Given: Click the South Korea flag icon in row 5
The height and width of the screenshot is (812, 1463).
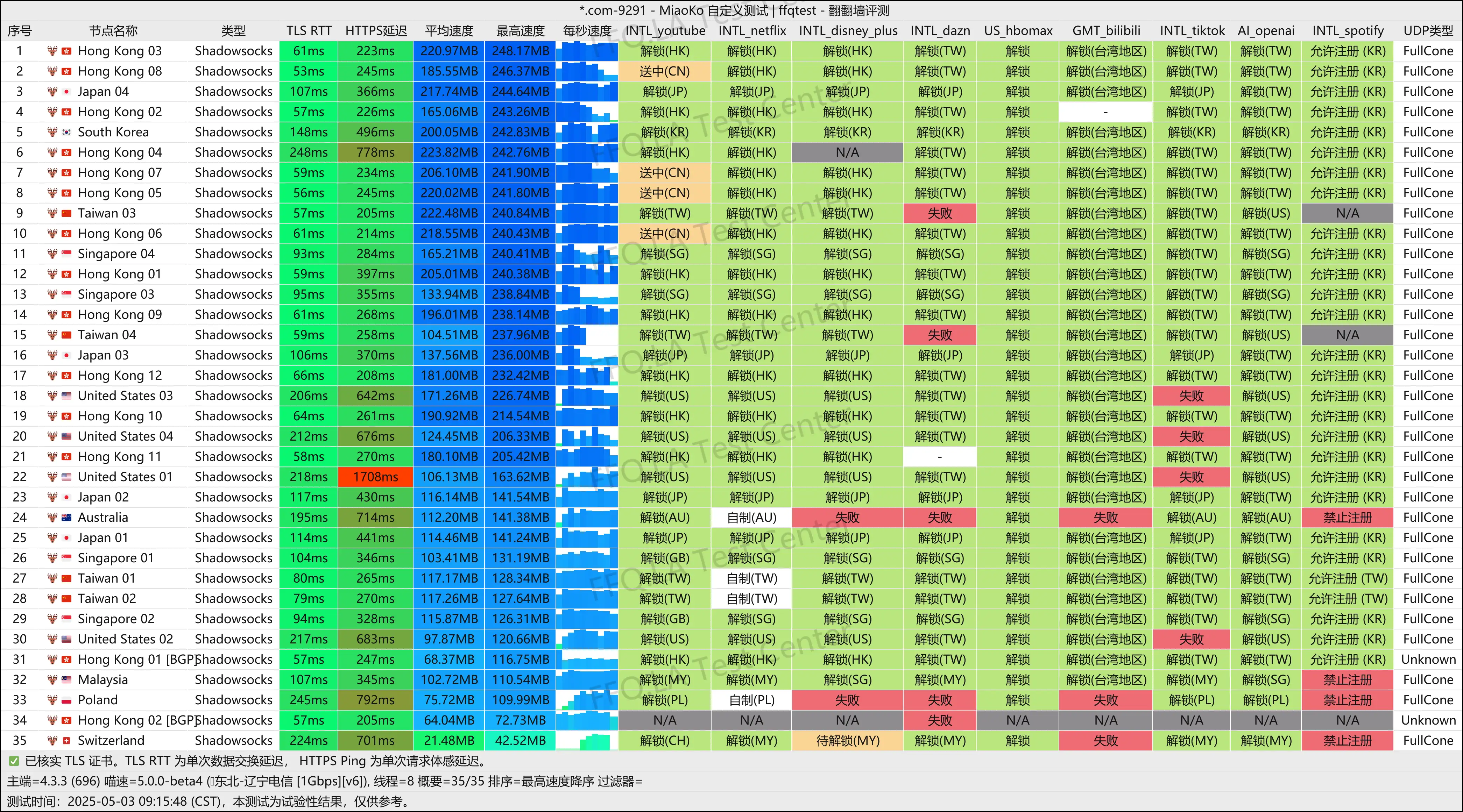Looking at the screenshot, I should click(66, 132).
